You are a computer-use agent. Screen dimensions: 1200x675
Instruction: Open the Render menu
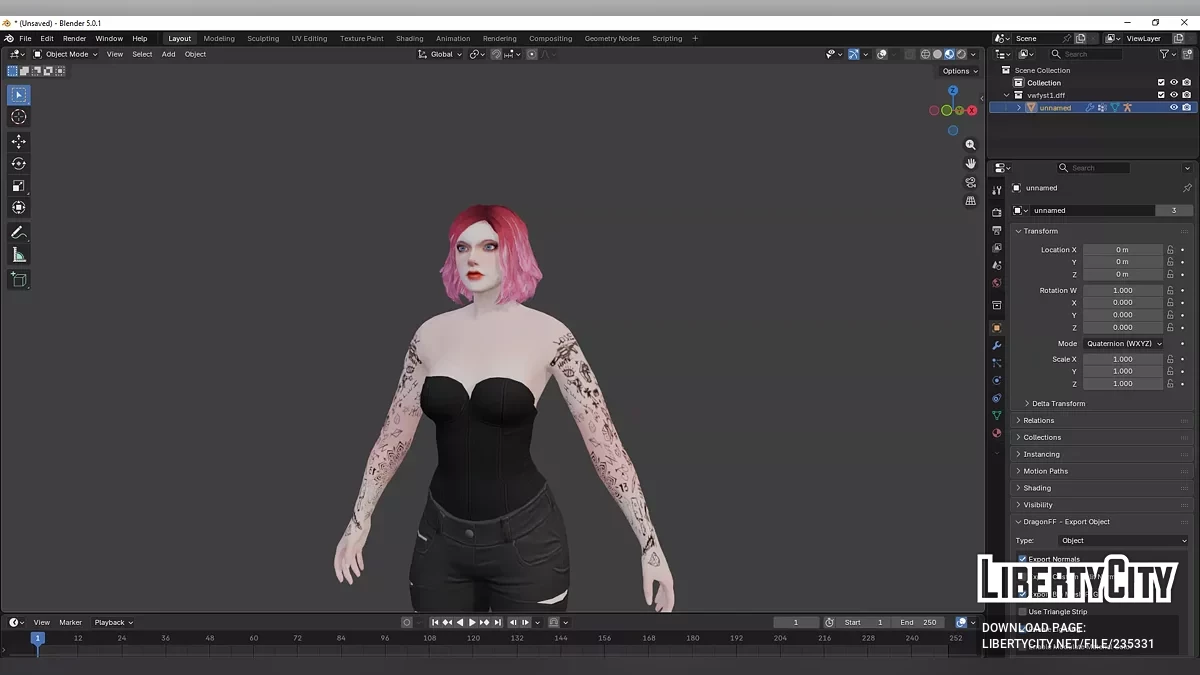coord(75,39)
